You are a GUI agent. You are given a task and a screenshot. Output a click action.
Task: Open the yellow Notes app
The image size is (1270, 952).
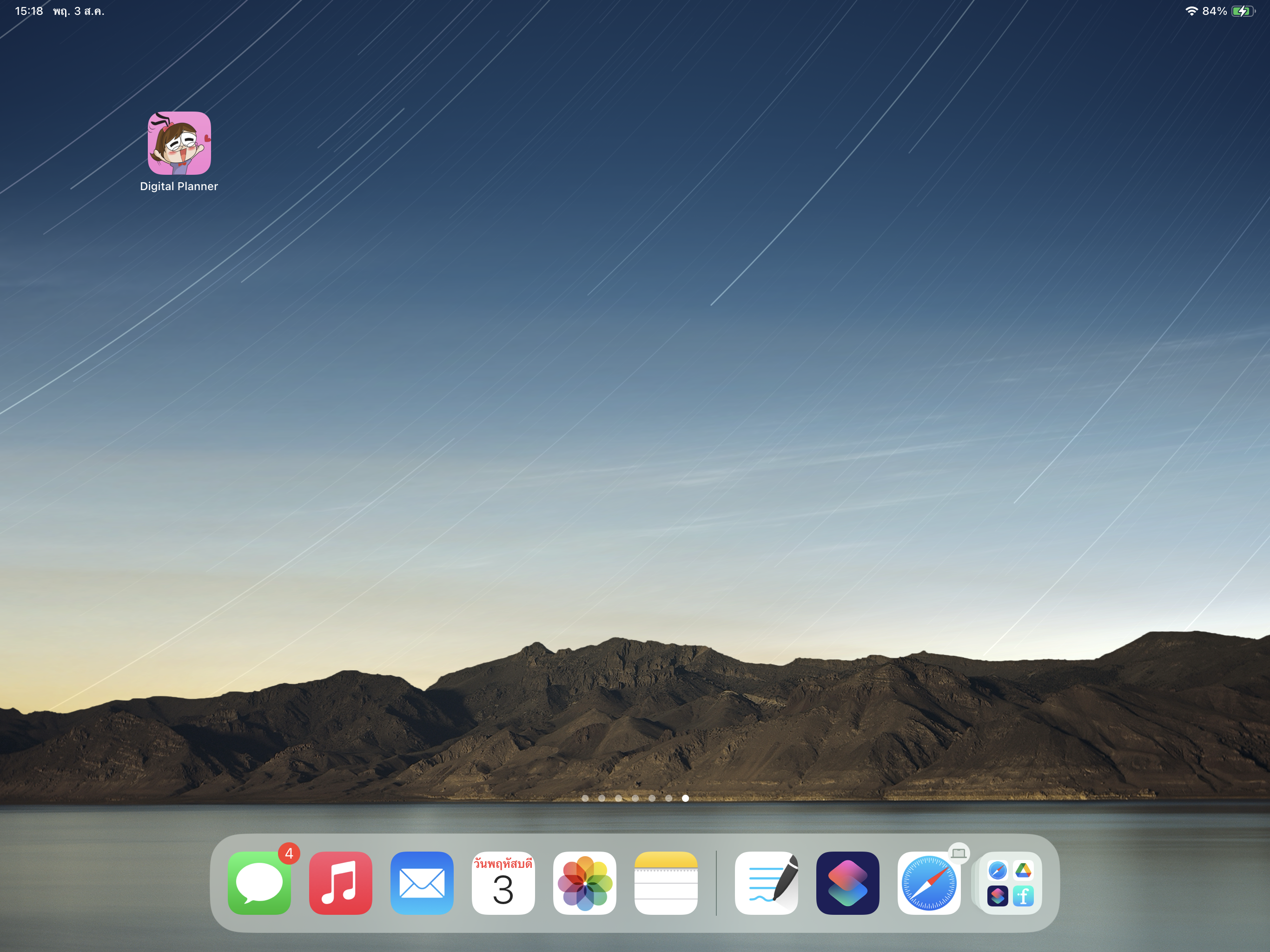pyautogui.click(x=666, y=883)
